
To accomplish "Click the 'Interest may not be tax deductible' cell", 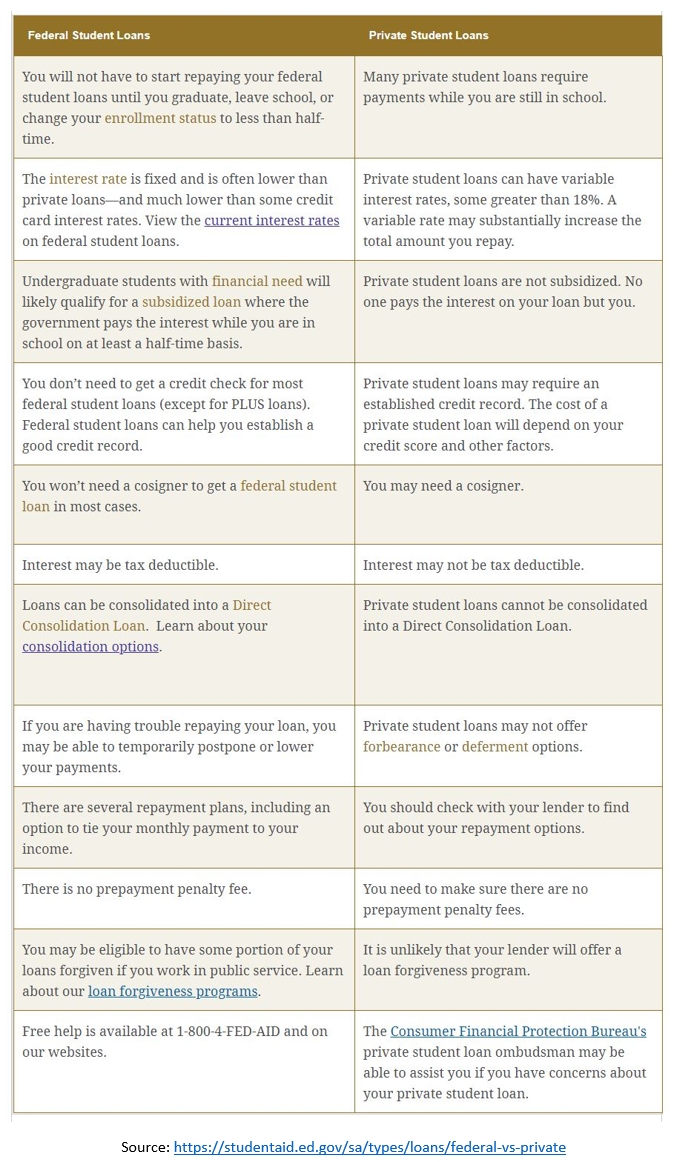I will 509,565.
